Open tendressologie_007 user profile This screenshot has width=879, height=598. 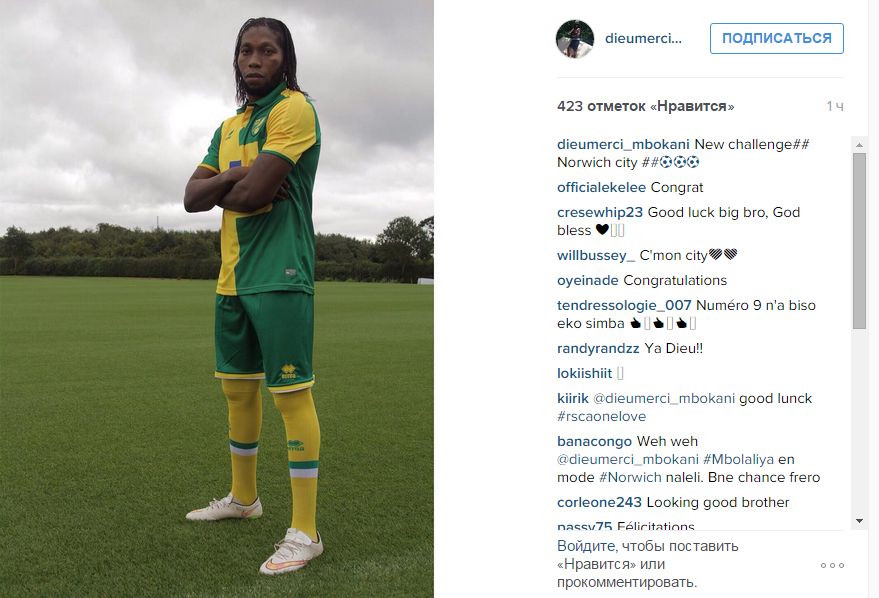624,305
